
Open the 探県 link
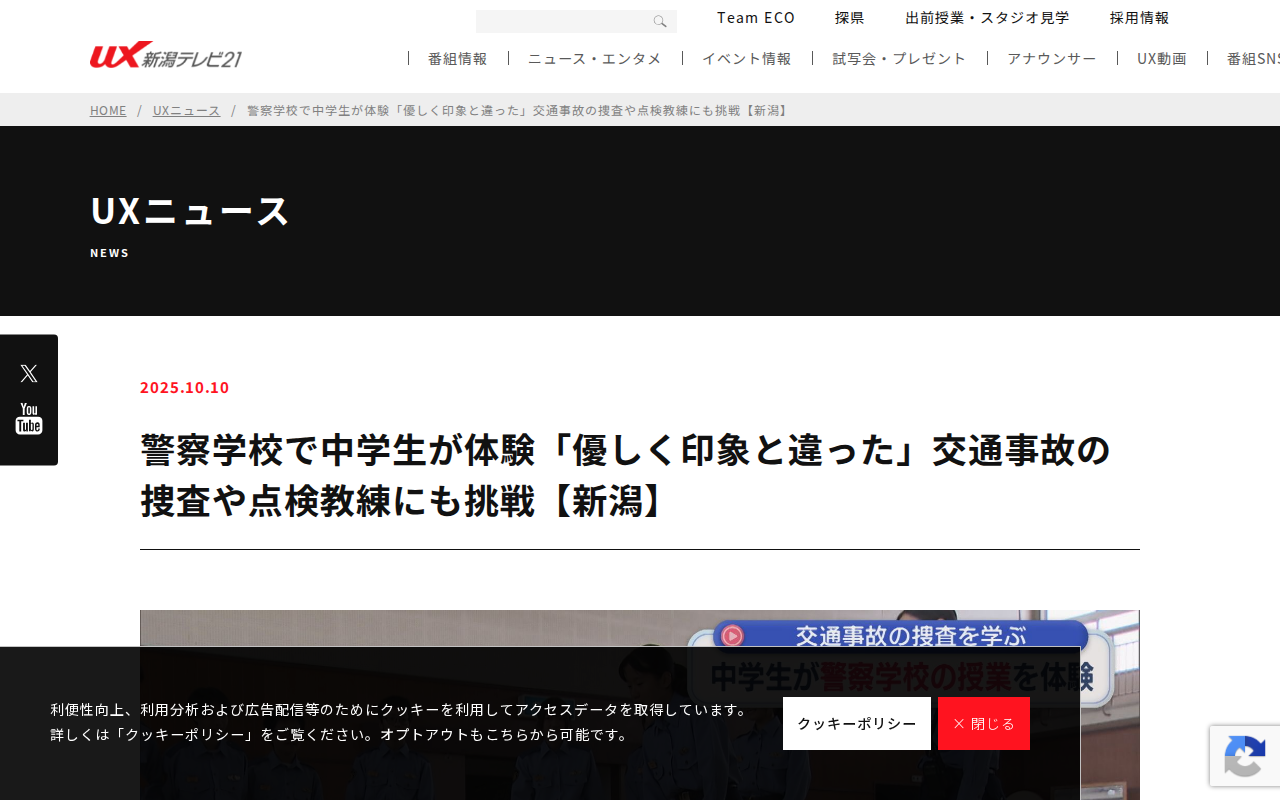click(850, 18)
